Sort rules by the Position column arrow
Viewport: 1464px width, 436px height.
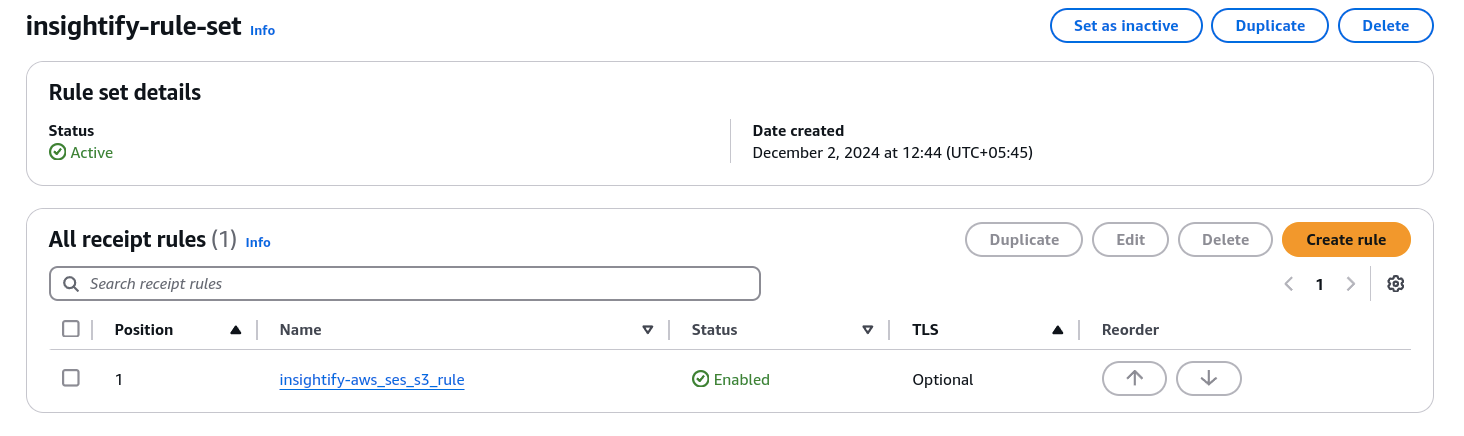(236, 330)
